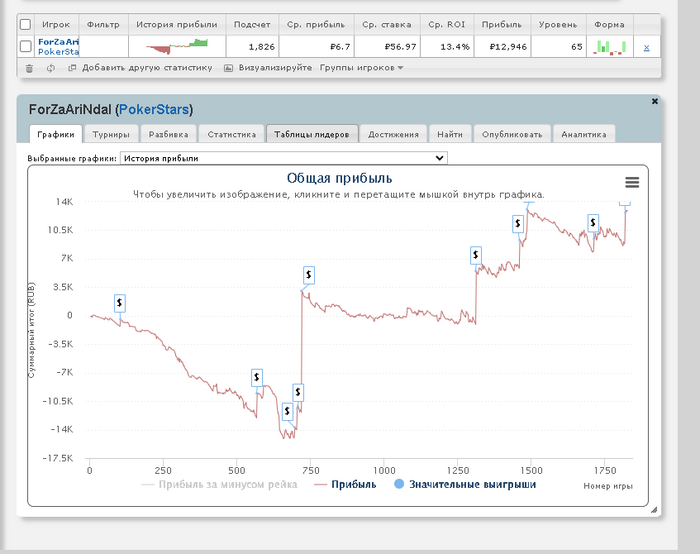700x554 pixels.
Task: Click the visualize chart icon
Action: pos(228,68)
